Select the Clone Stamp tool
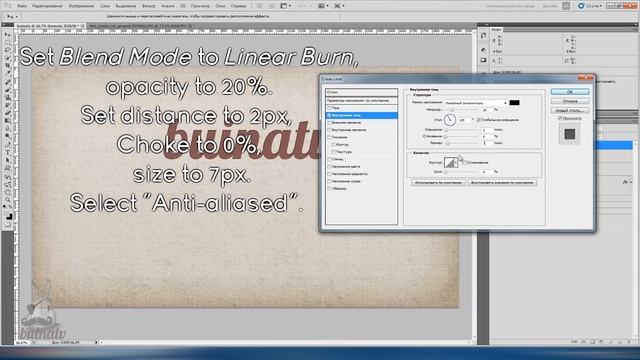 click(x=9, y=97)
